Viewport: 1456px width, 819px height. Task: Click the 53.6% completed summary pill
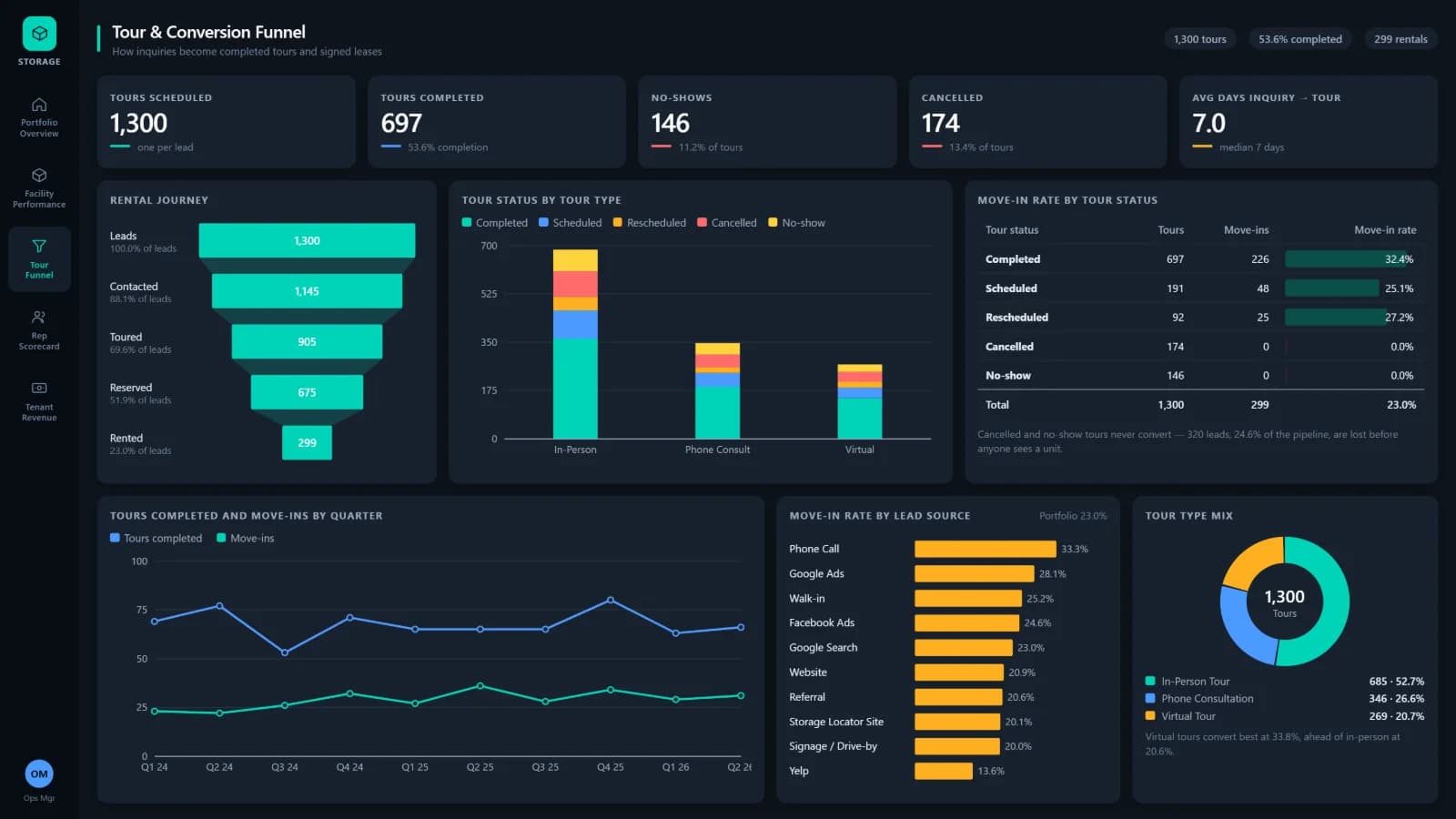point(1299,39)
